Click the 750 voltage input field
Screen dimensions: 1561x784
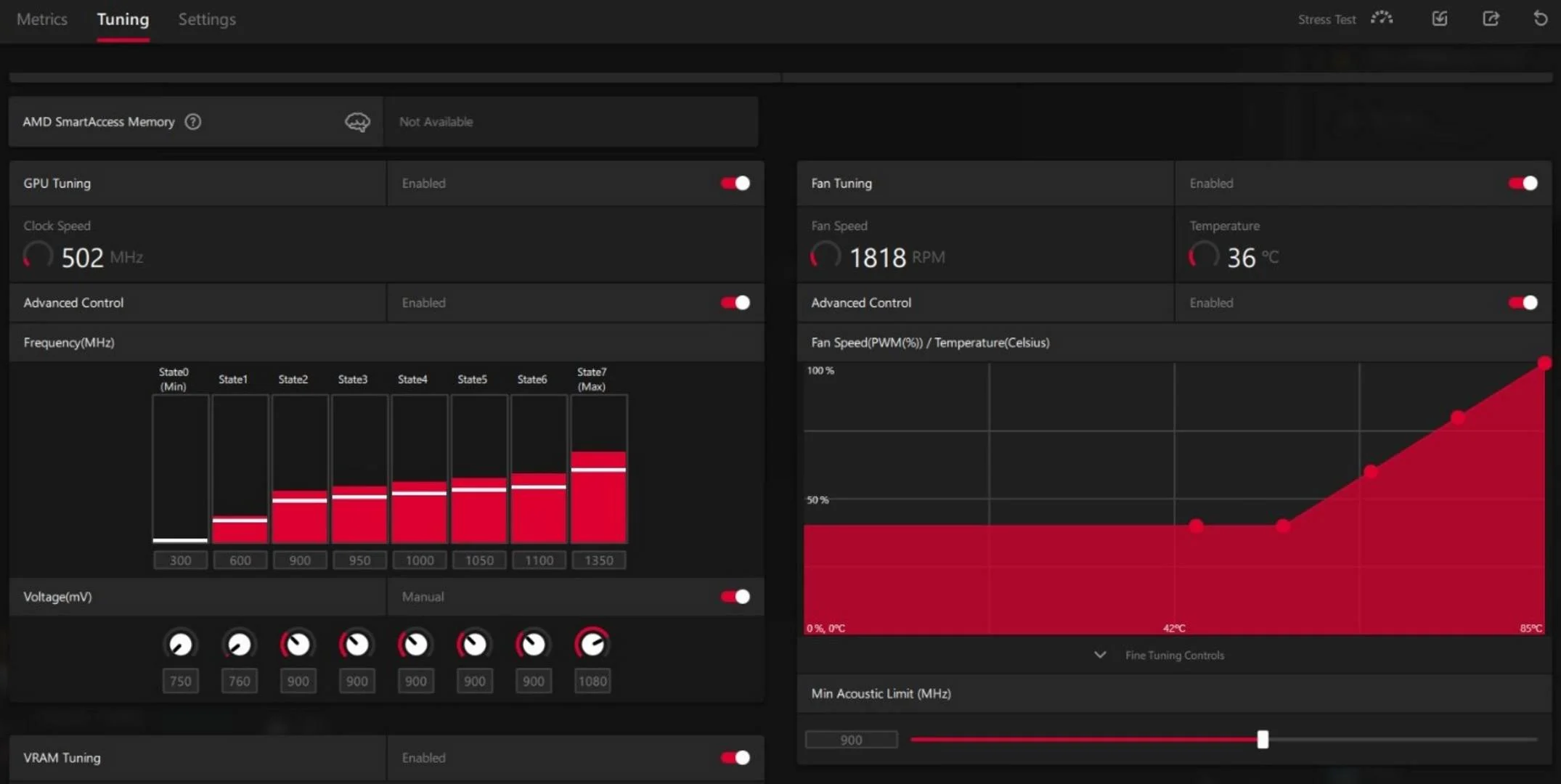(180, 681)
